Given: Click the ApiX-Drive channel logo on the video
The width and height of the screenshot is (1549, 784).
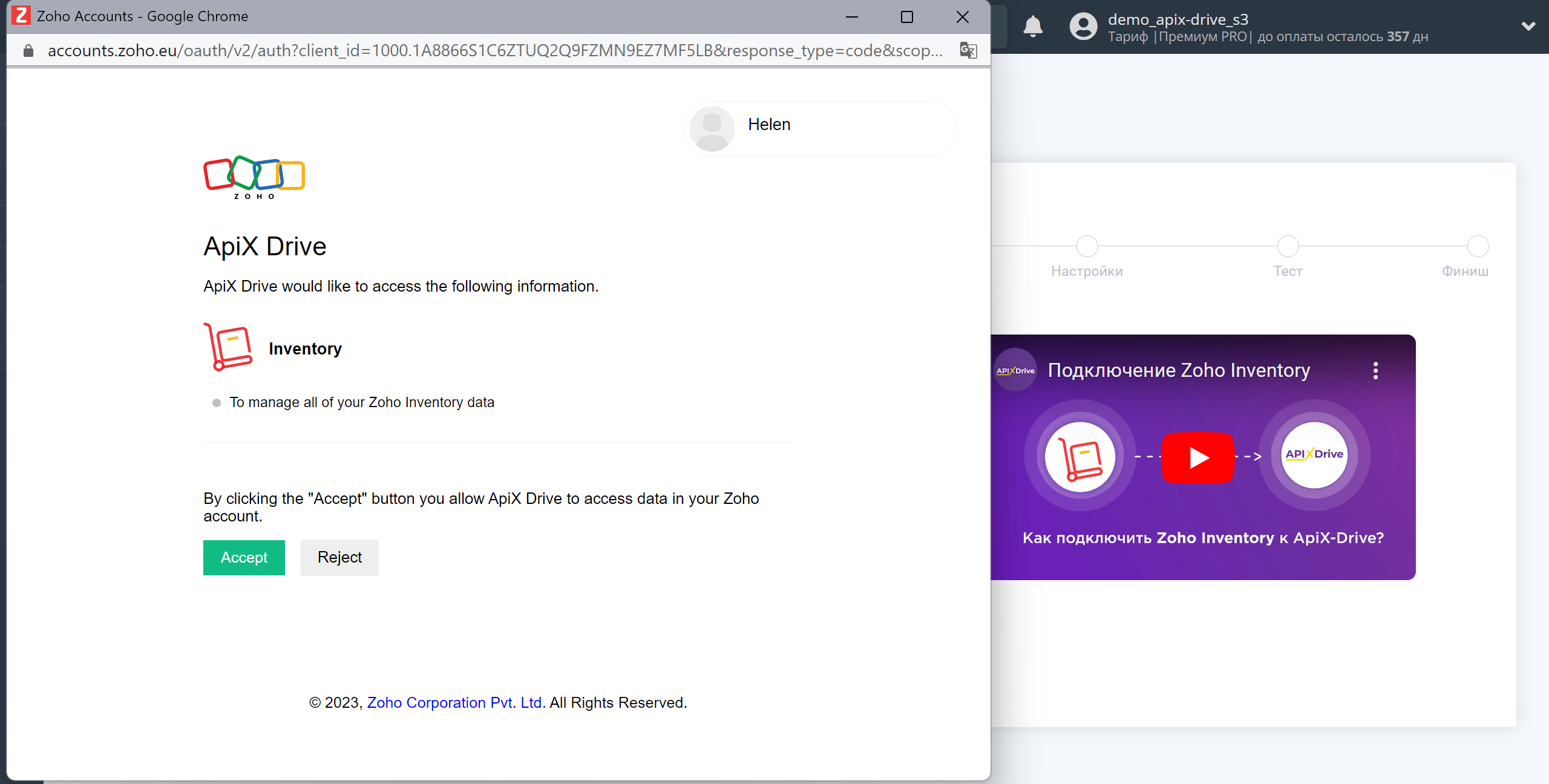Looking at the screenshot, I should (1015, 370).
